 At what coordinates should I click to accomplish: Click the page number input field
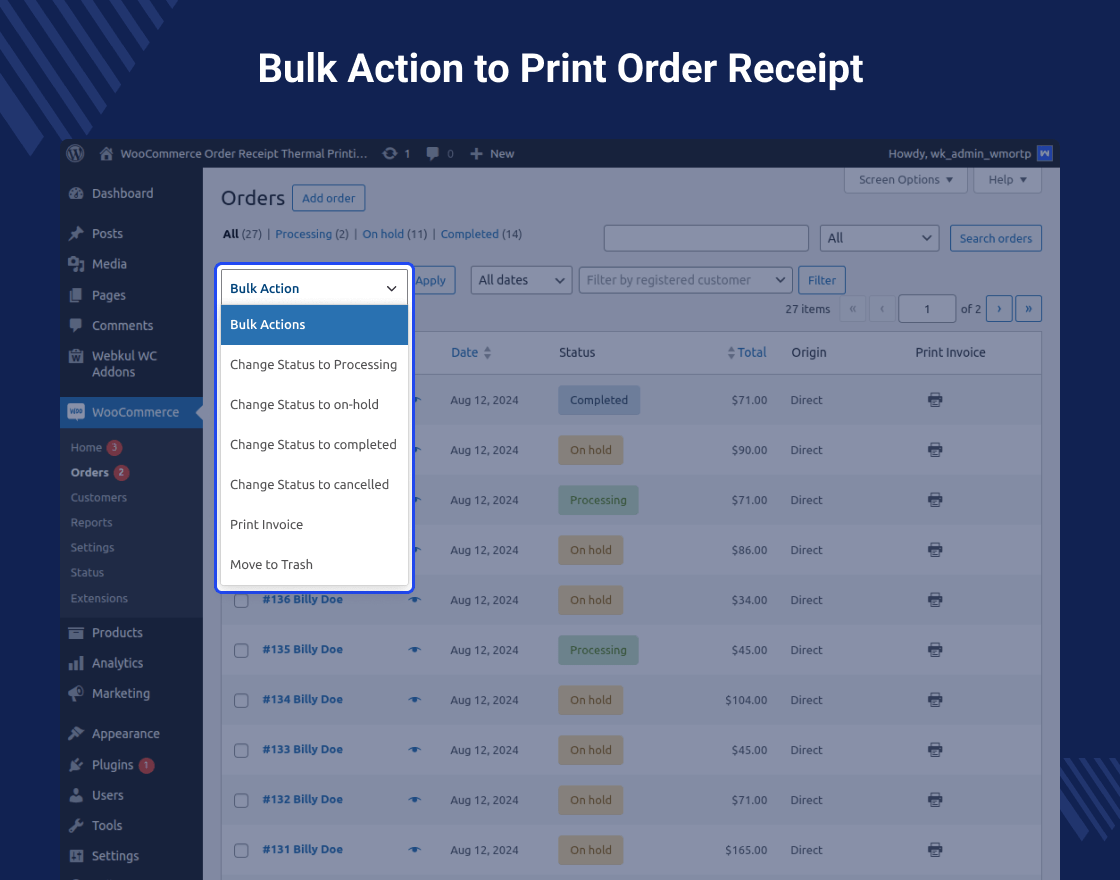click(927, 308)
